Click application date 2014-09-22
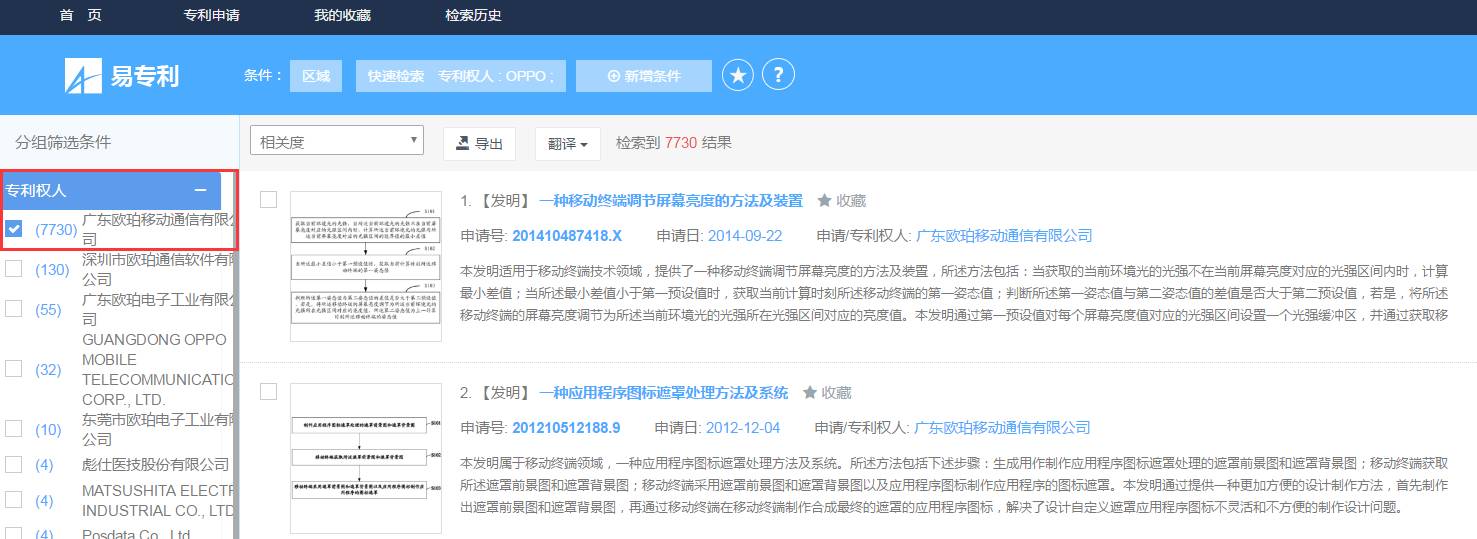This screenshot has height=539, width=1477. click(745, 236)
